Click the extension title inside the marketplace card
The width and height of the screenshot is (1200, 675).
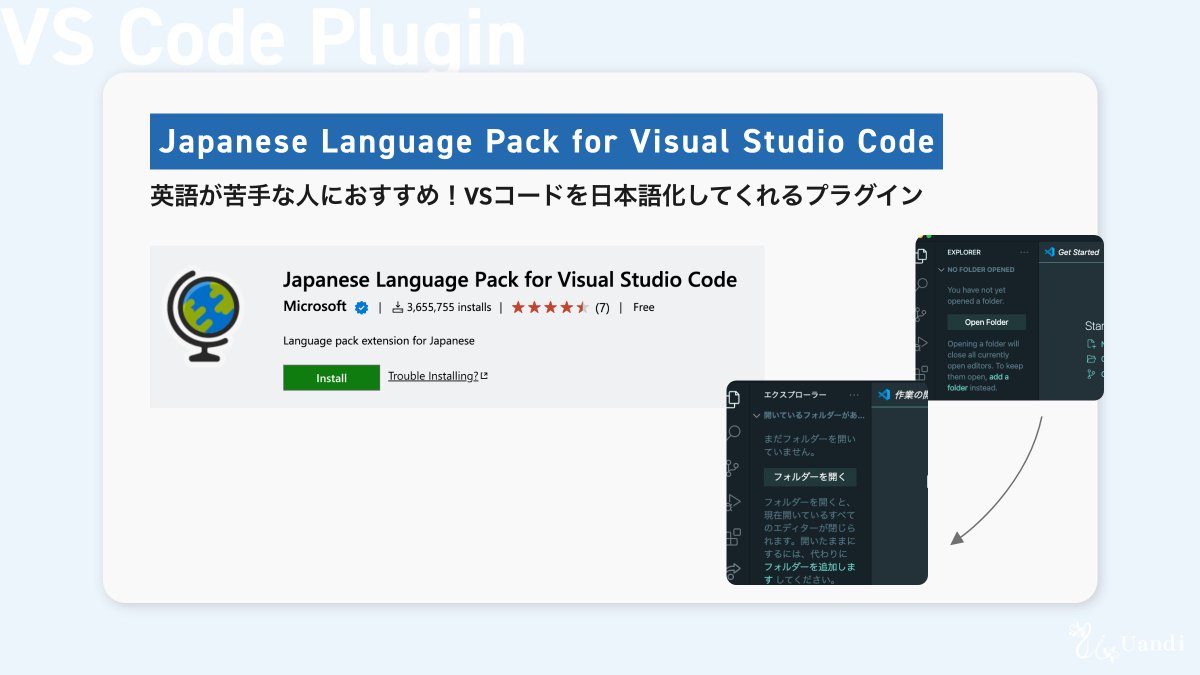point(510,278)
